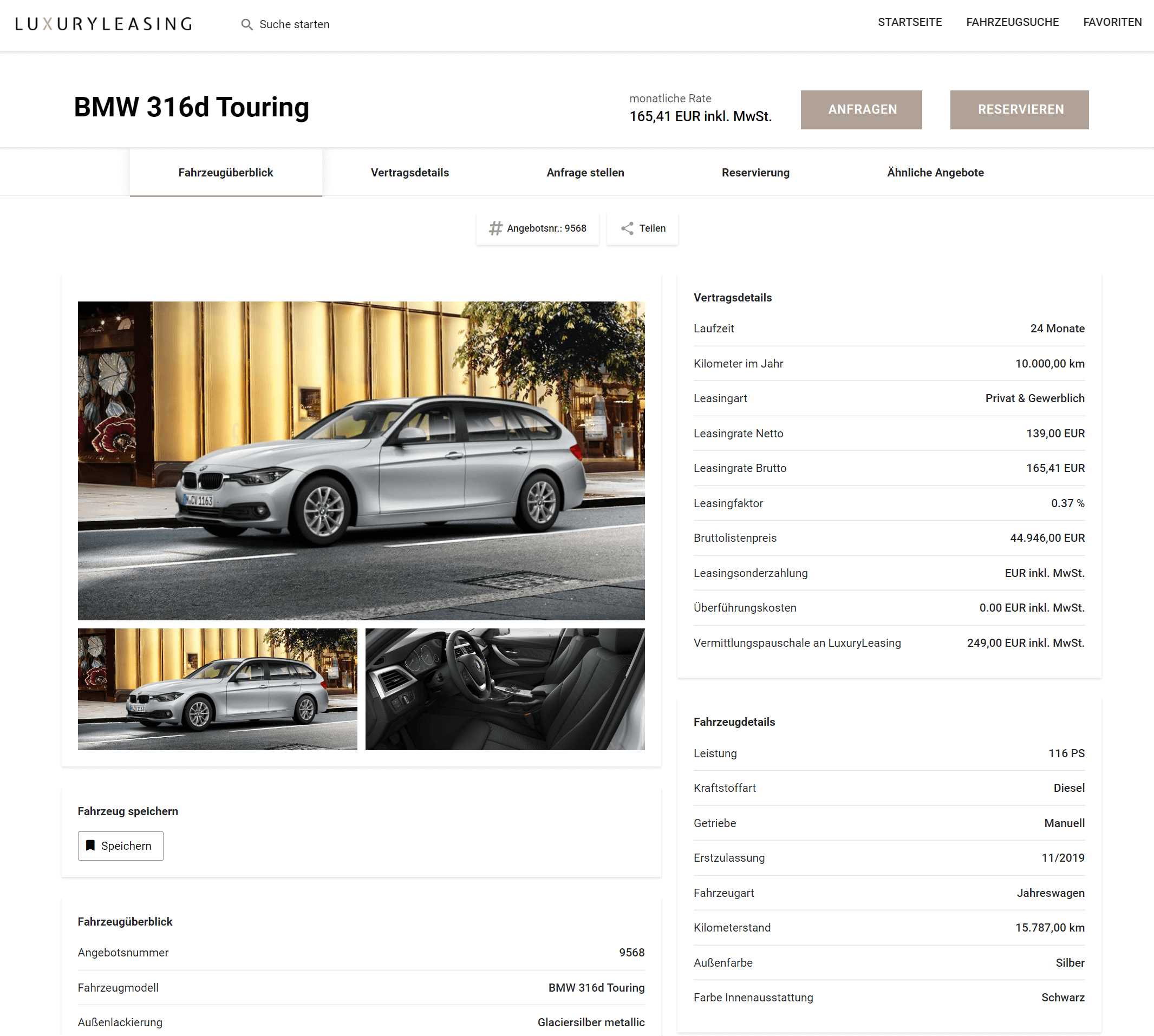The width and height of the screenshot is (1154, 1036).
Task: Select the Fahrzeugüberblick tab
Action: tap(226, 173)
